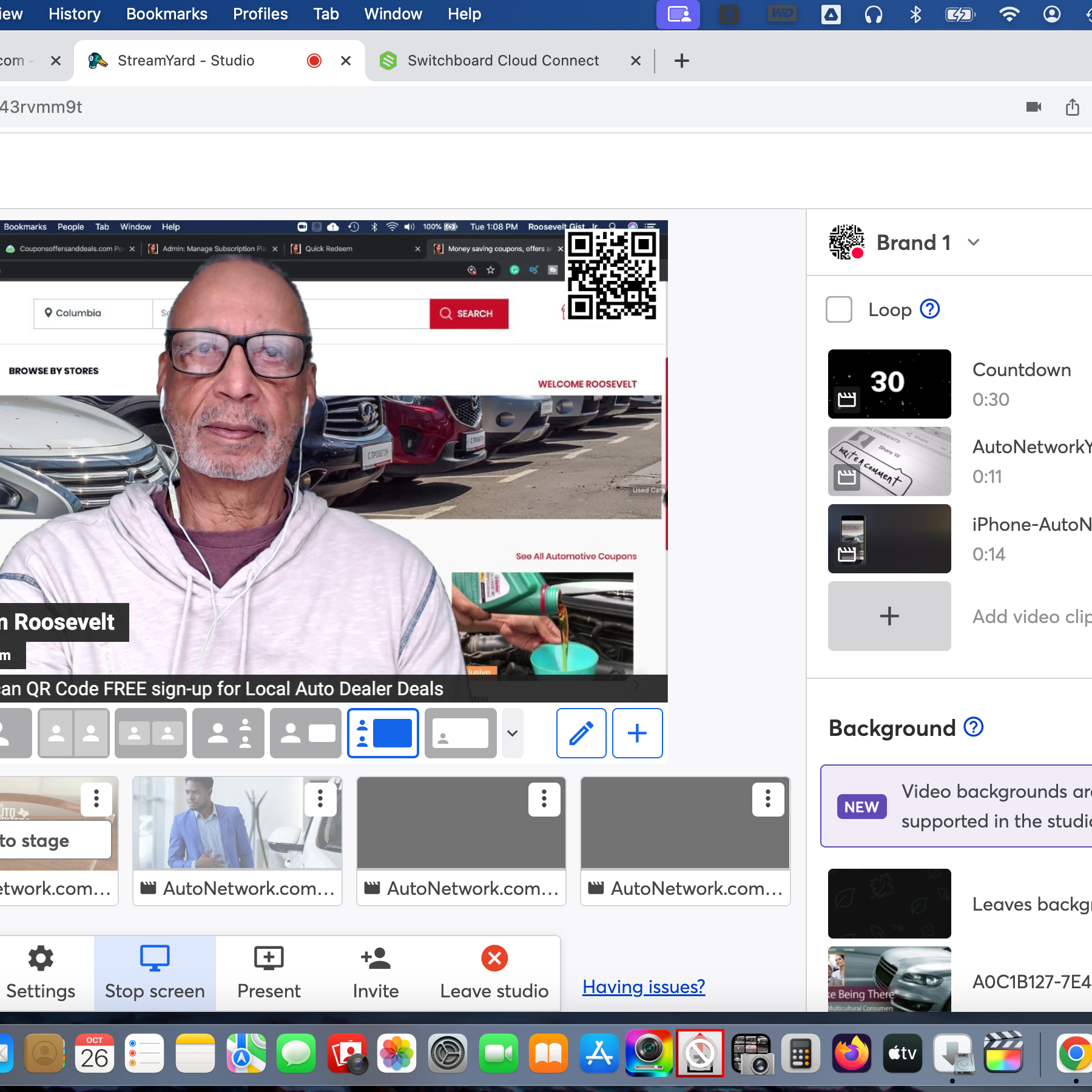Click the share icon in address bar
This screenshot has width=1092, height=1092.
(1073, 107)
